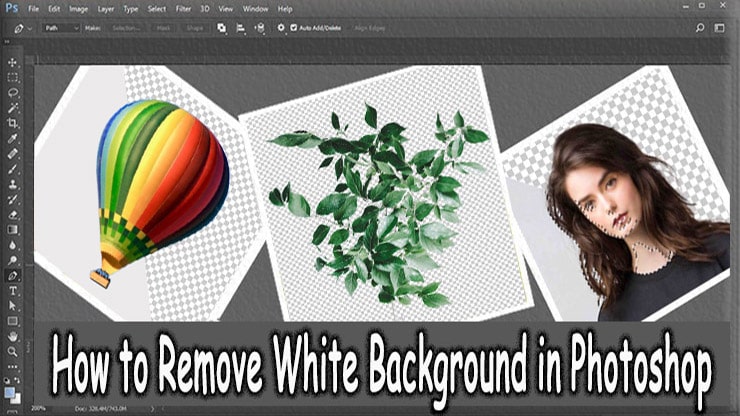
Task: Open the Window menu
Action: point(255,8)
